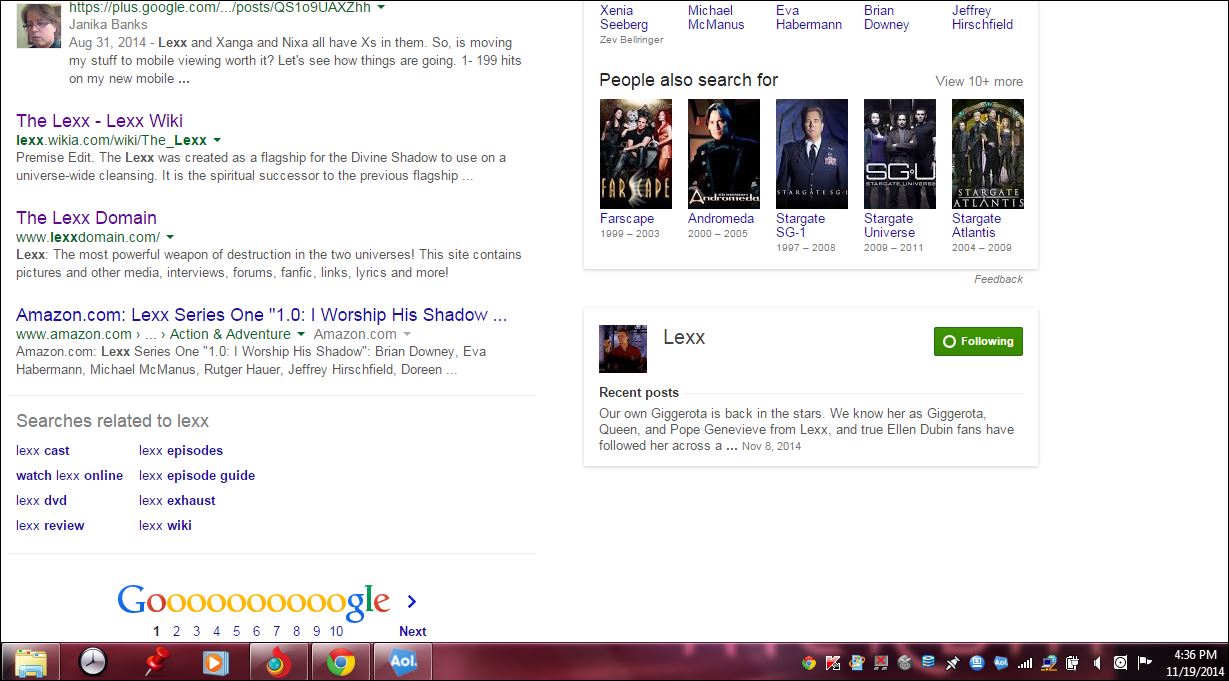
Task: Open Windows Media Player from taskbar
Action: pyautogui.click(x=216, y=663)
